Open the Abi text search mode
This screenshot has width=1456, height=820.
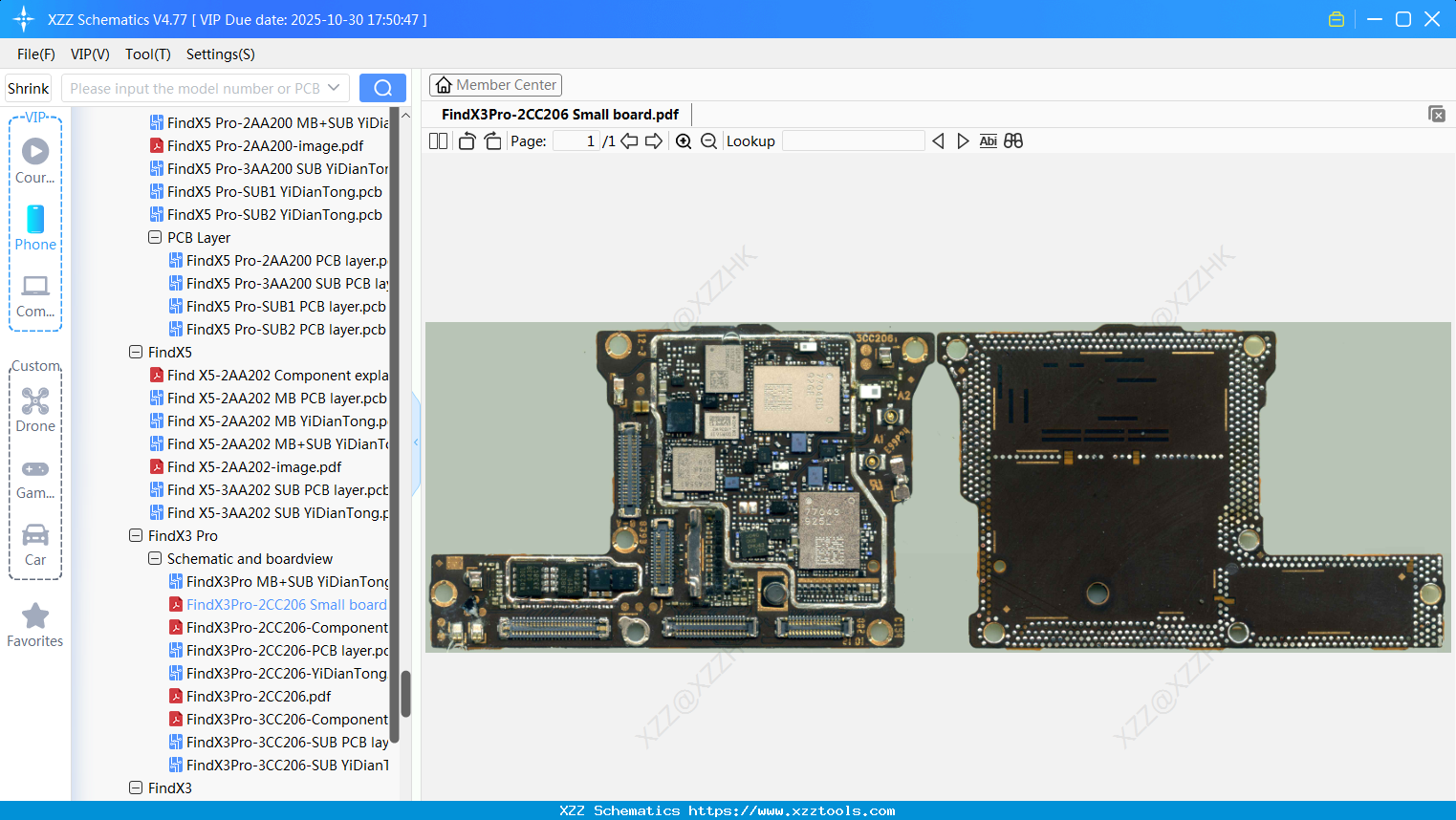[988, 140]
